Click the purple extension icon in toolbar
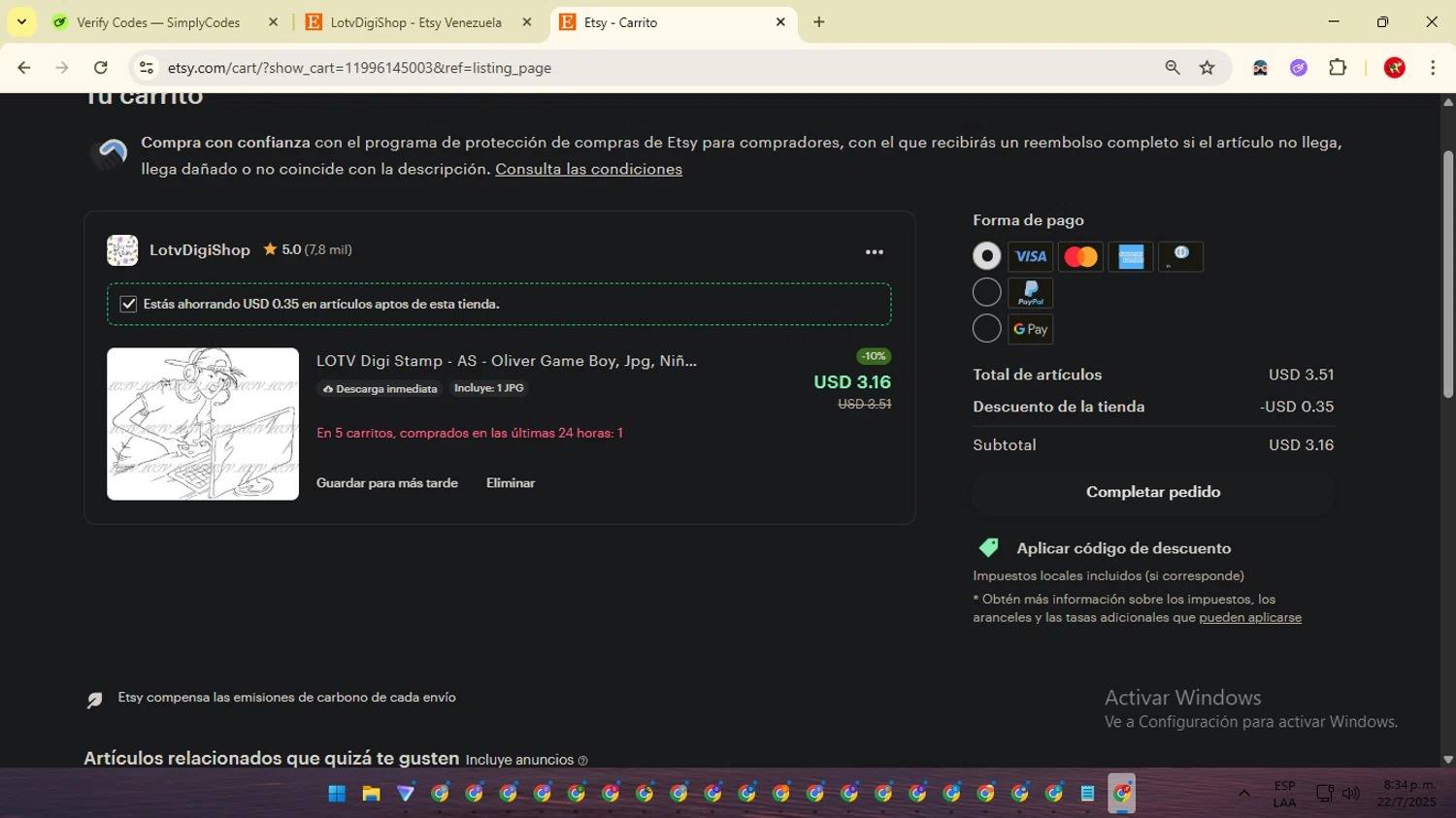This screenshot has width=1456, height=818. tap(1299, 68)
